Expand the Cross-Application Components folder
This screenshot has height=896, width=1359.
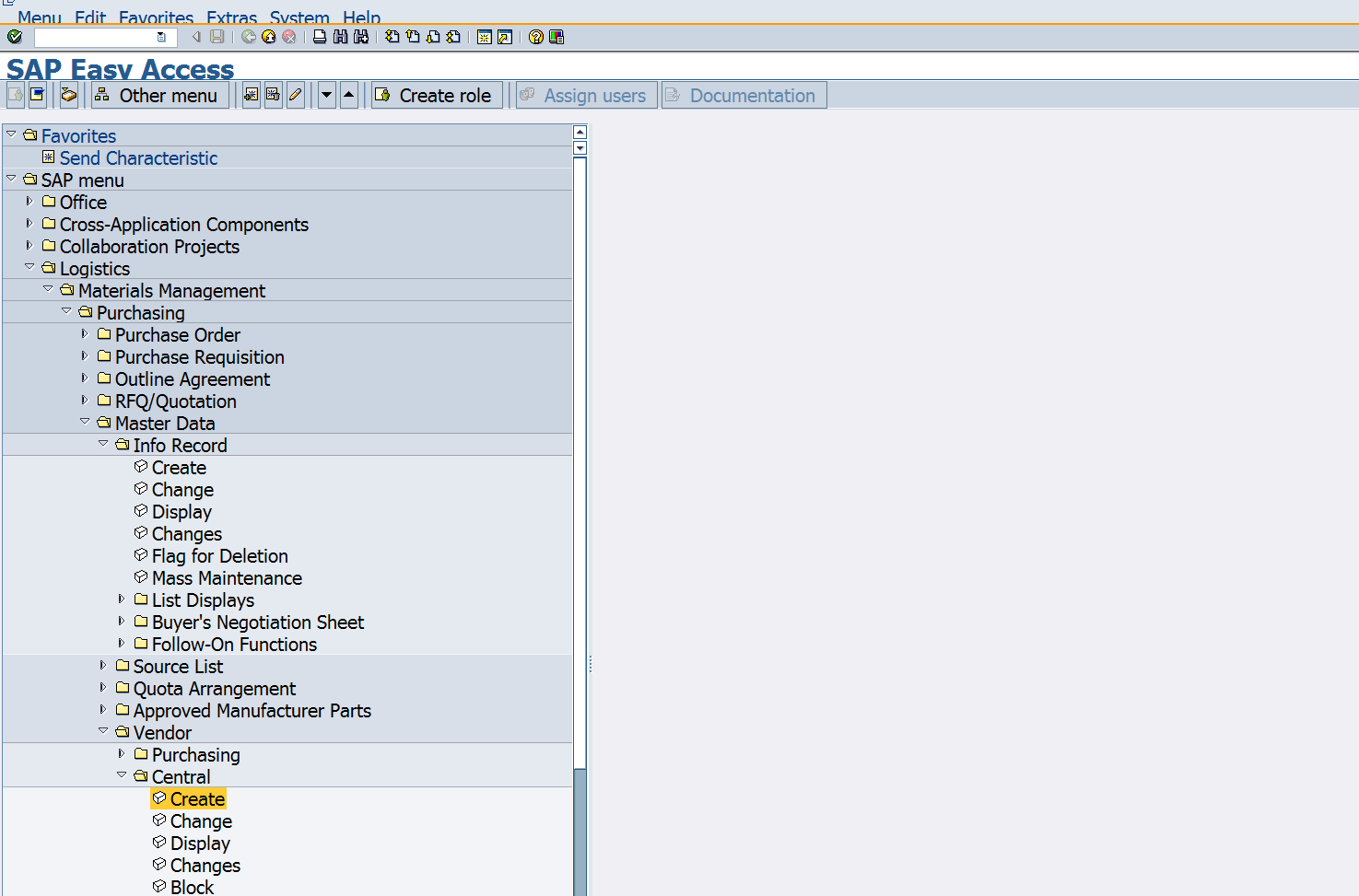click(29, 223)
